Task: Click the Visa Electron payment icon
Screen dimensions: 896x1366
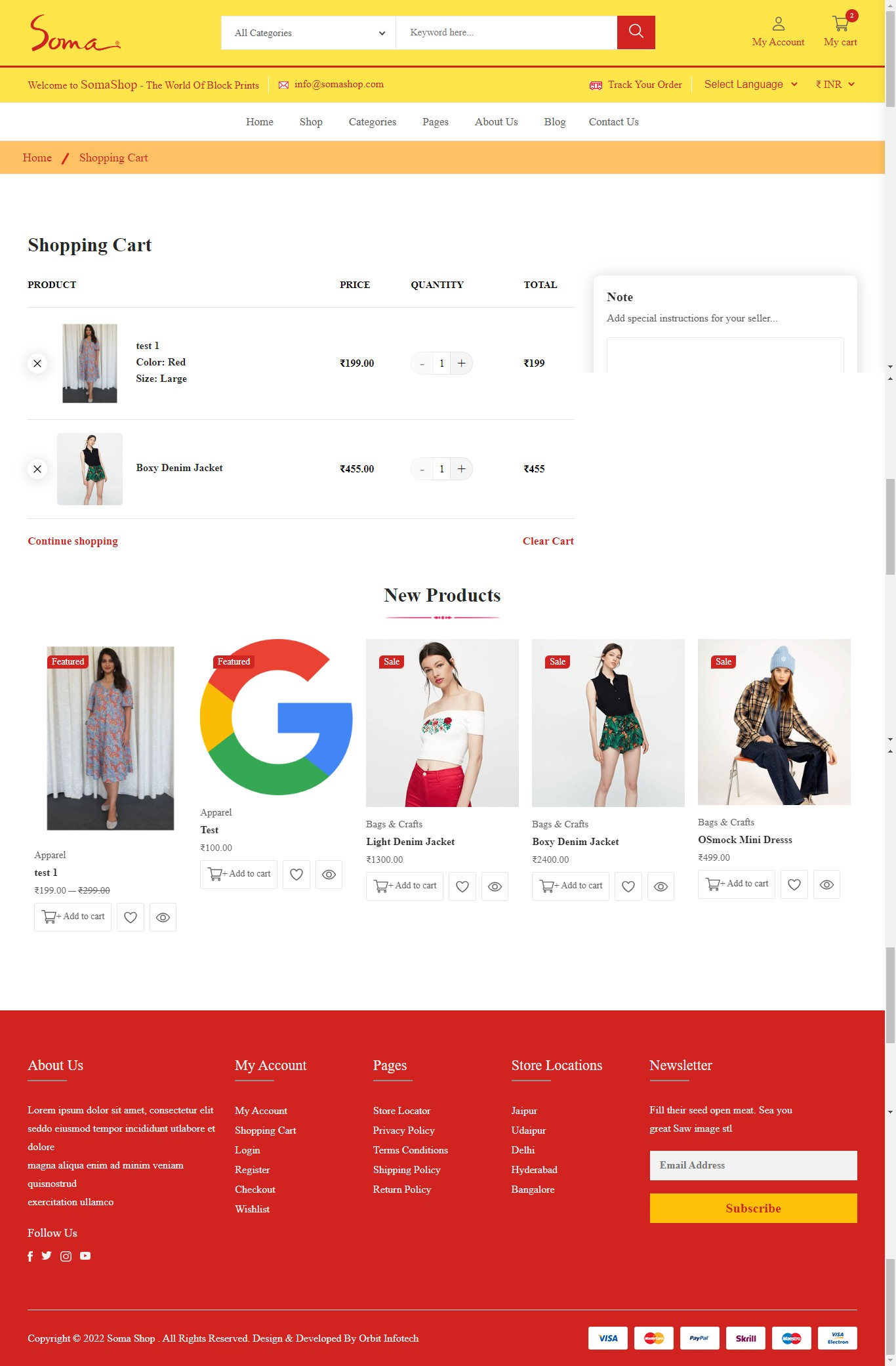Action: [838, 1338]
